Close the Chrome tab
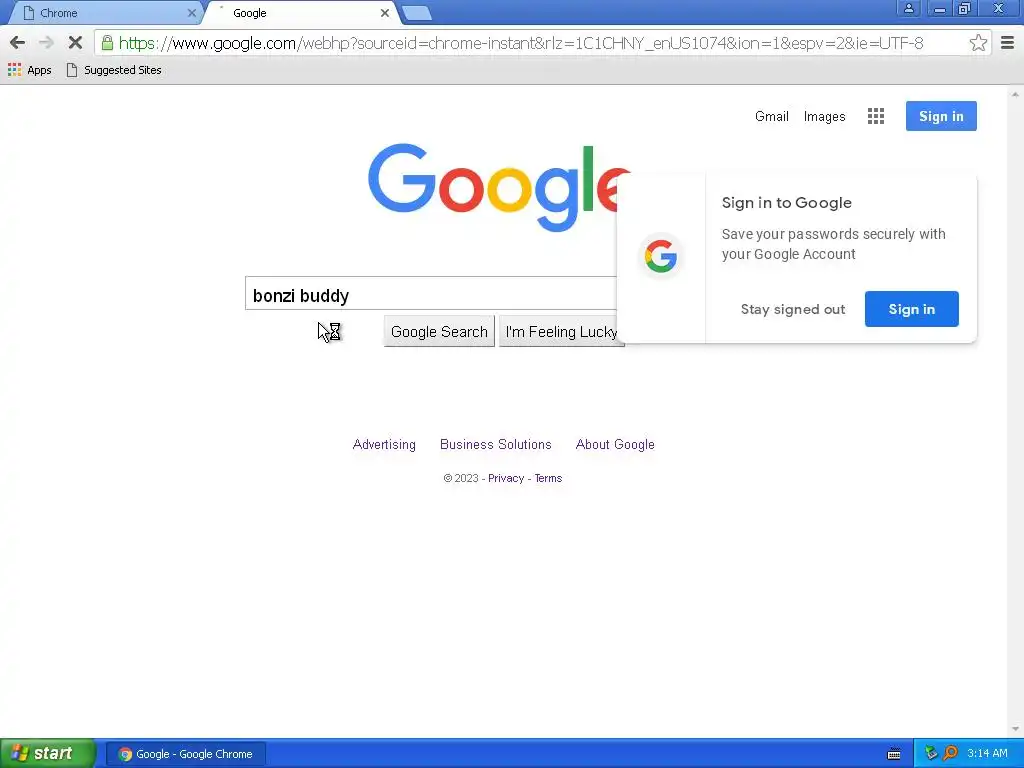Viewport: 1024px width, 768px height. pos(191,13)
